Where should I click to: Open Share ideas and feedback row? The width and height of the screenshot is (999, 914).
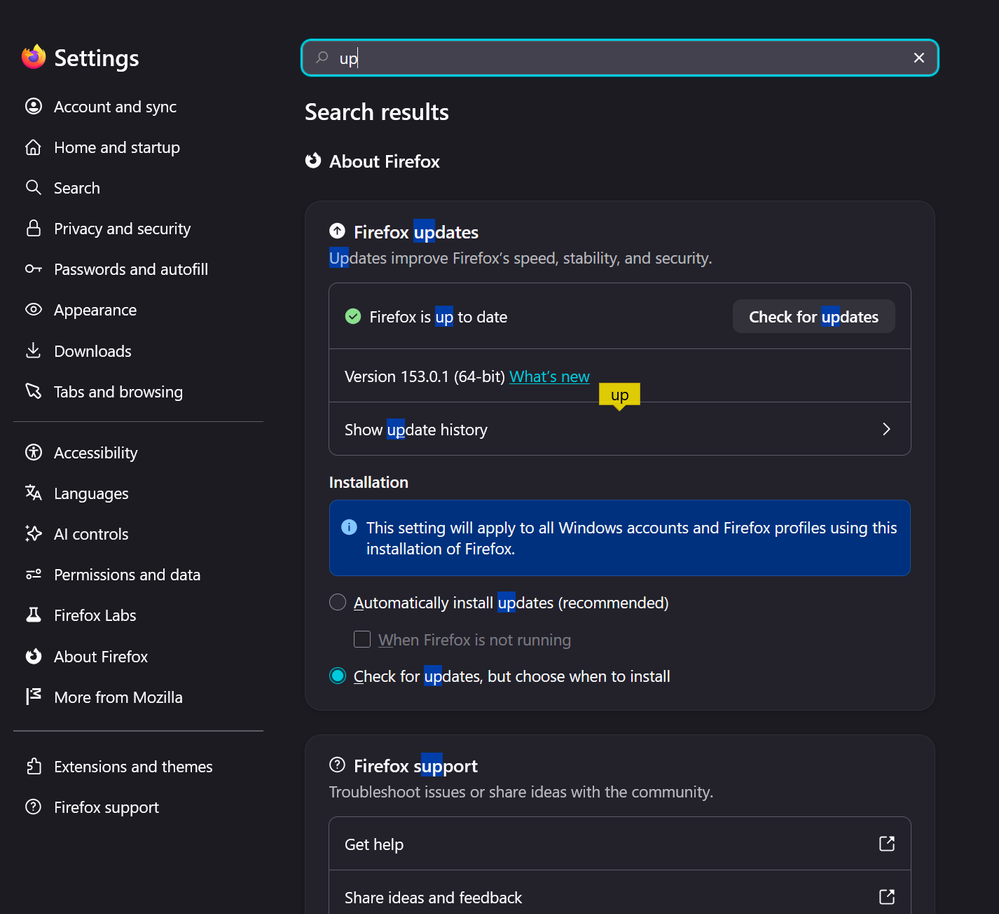(619, 897)
